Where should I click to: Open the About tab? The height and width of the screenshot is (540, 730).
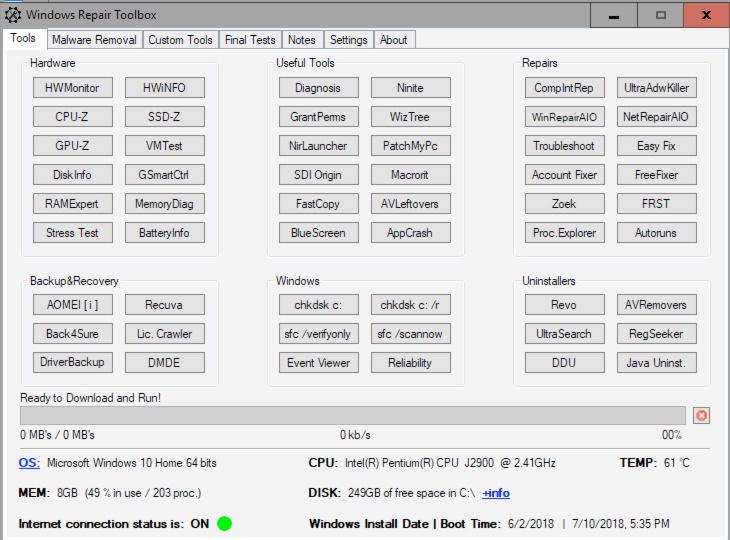[394, 40]
